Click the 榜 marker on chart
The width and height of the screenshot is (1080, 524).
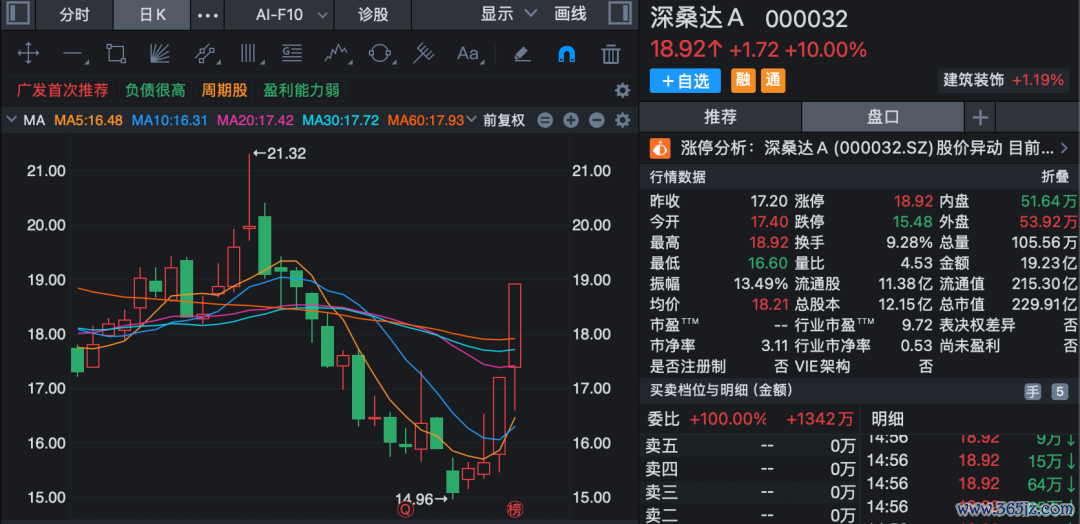coord(515,510)
